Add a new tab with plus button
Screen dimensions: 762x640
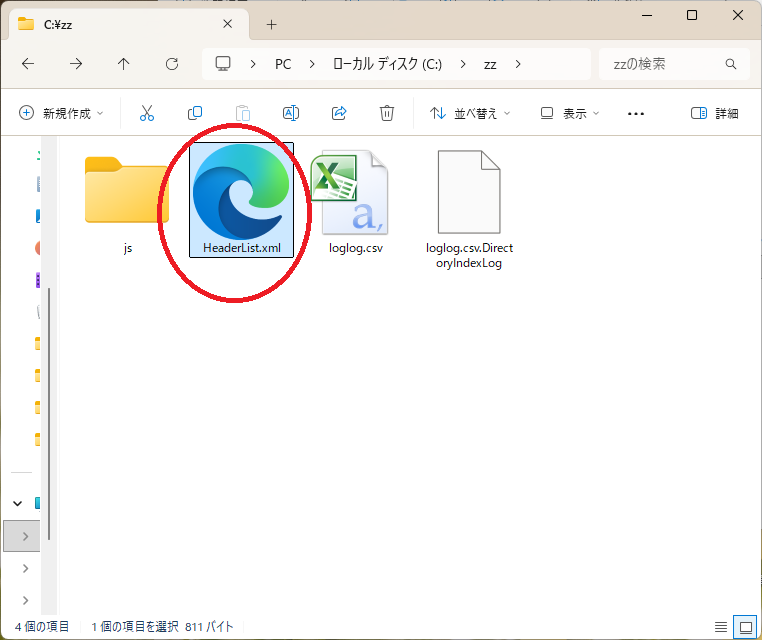pyautogui.click(x=272, y=24)
